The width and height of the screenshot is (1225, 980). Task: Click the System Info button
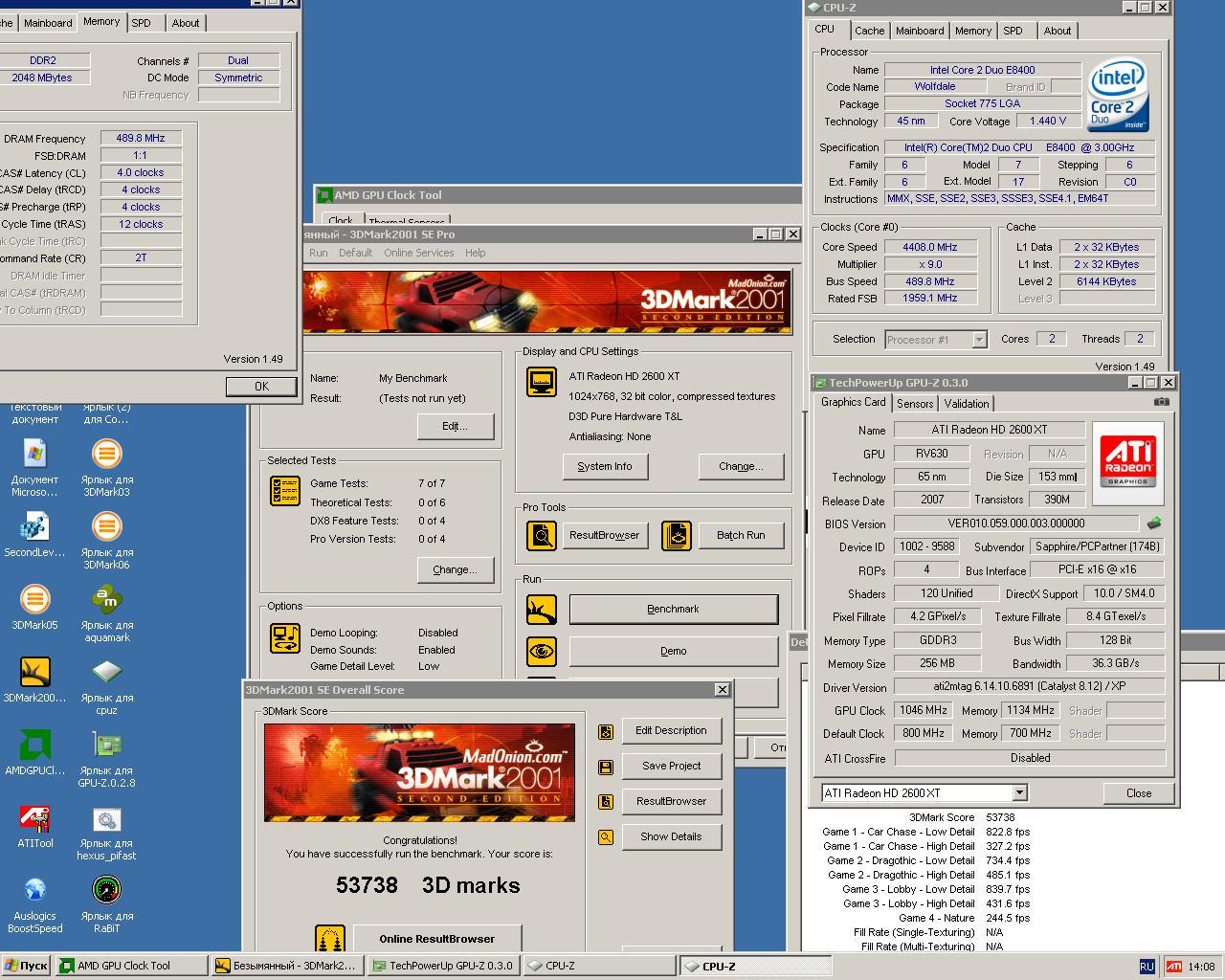coord(605,466)
